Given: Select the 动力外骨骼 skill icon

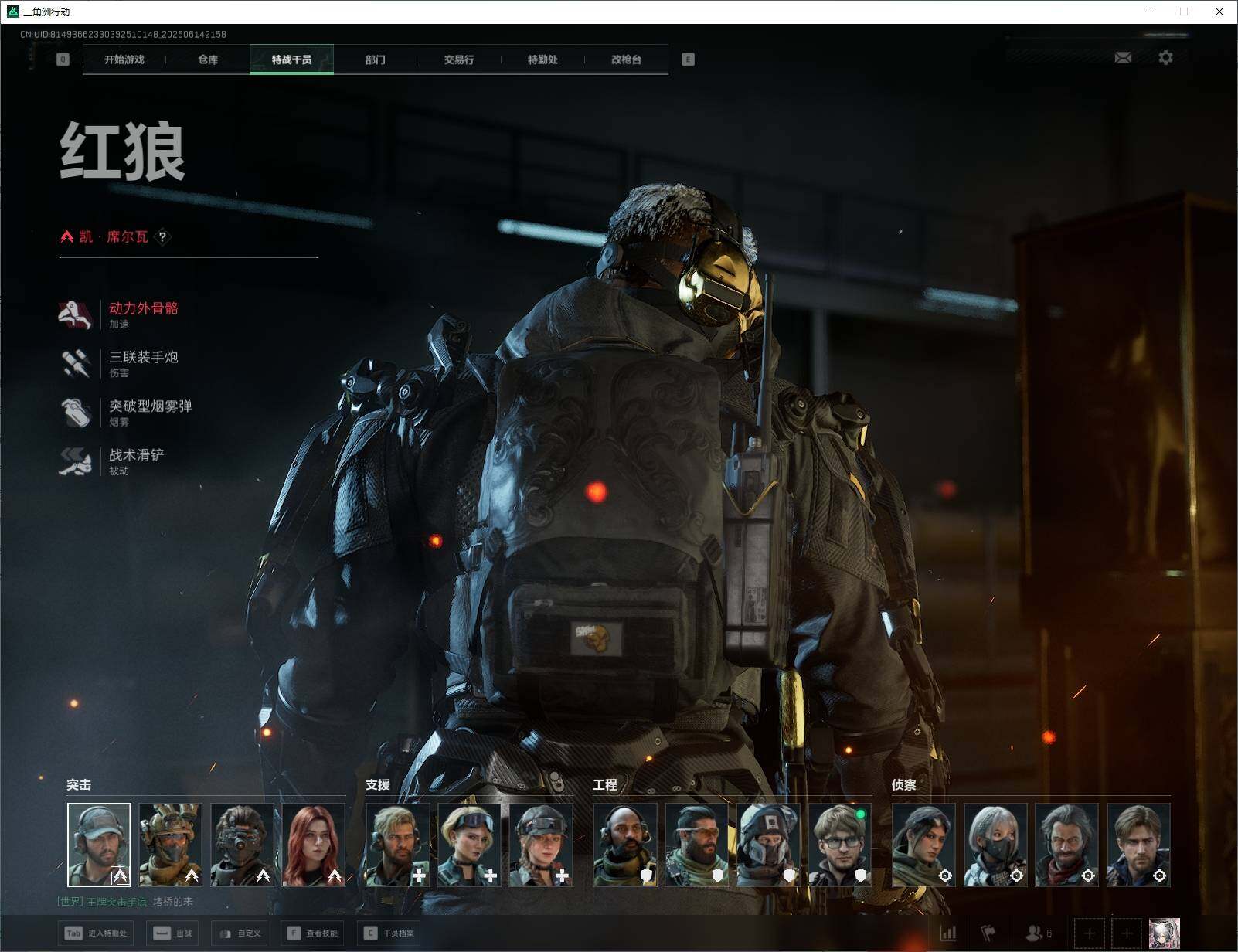Looking at the screenshot, I should pyautogui.click(x=76, y=314).
